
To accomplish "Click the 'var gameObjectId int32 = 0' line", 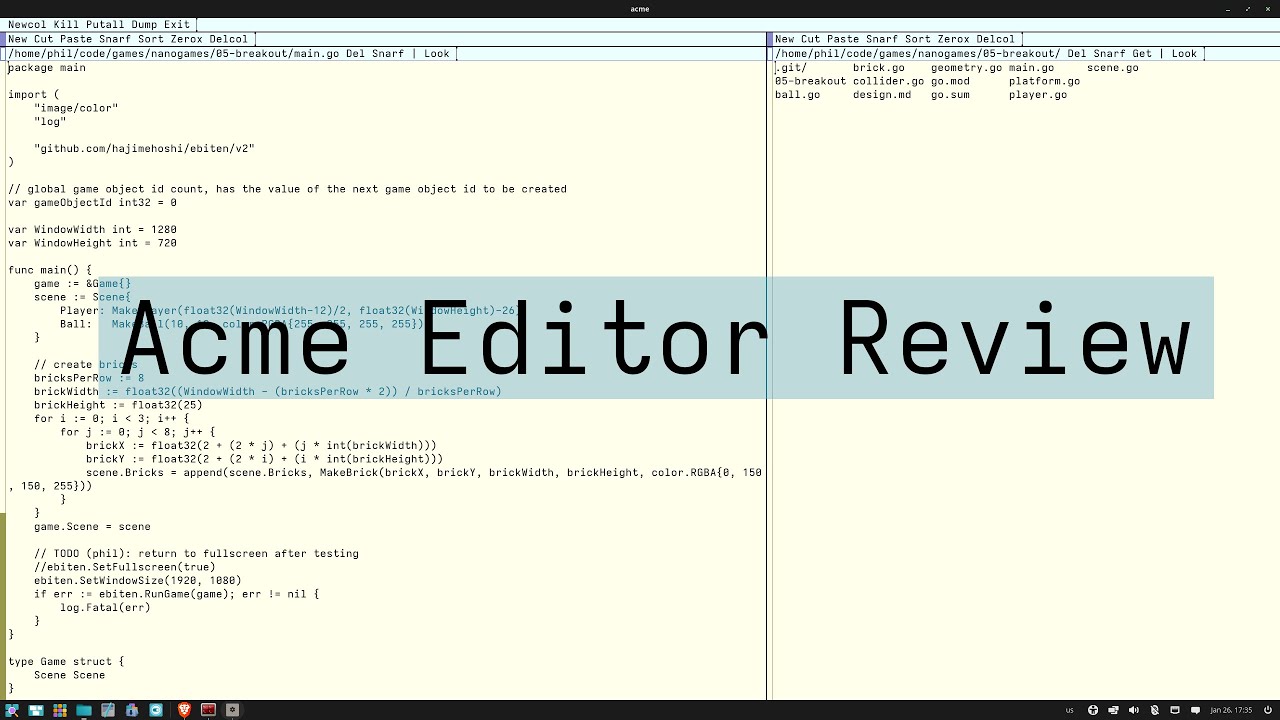I will pos(92,202).
